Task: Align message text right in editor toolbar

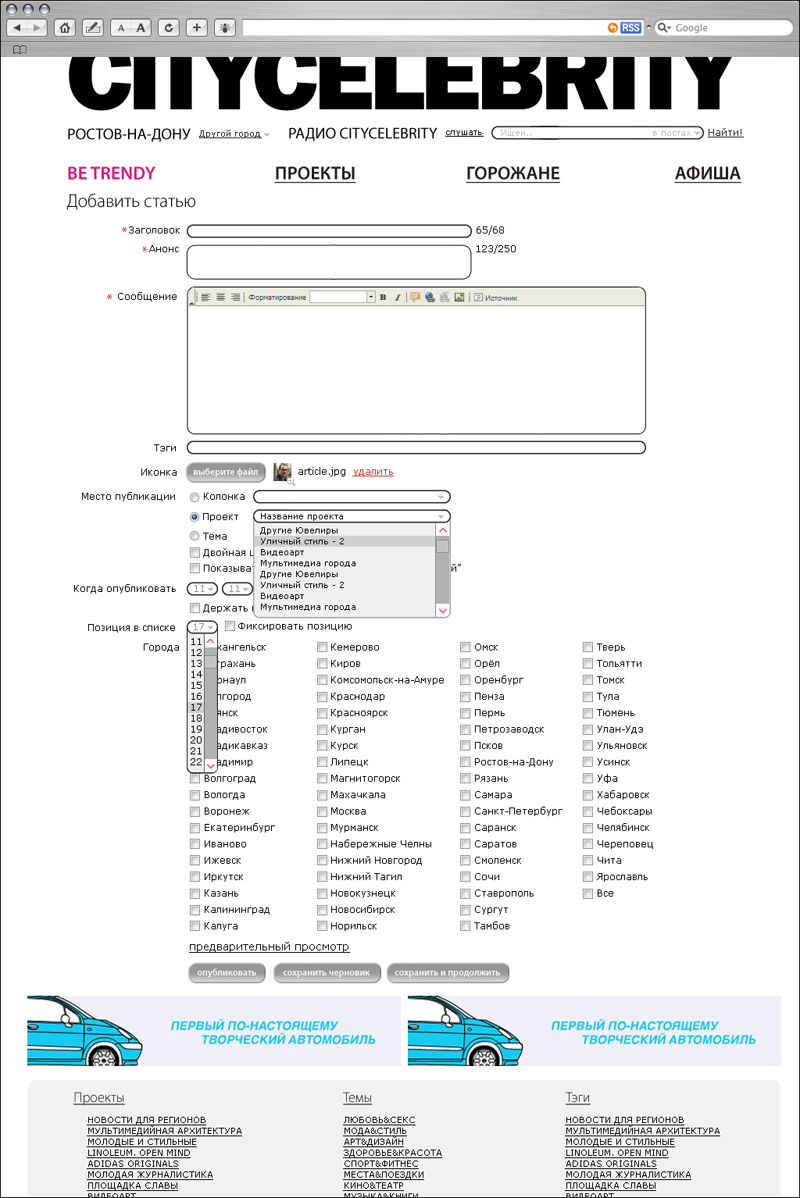Action: coord(235,297)
